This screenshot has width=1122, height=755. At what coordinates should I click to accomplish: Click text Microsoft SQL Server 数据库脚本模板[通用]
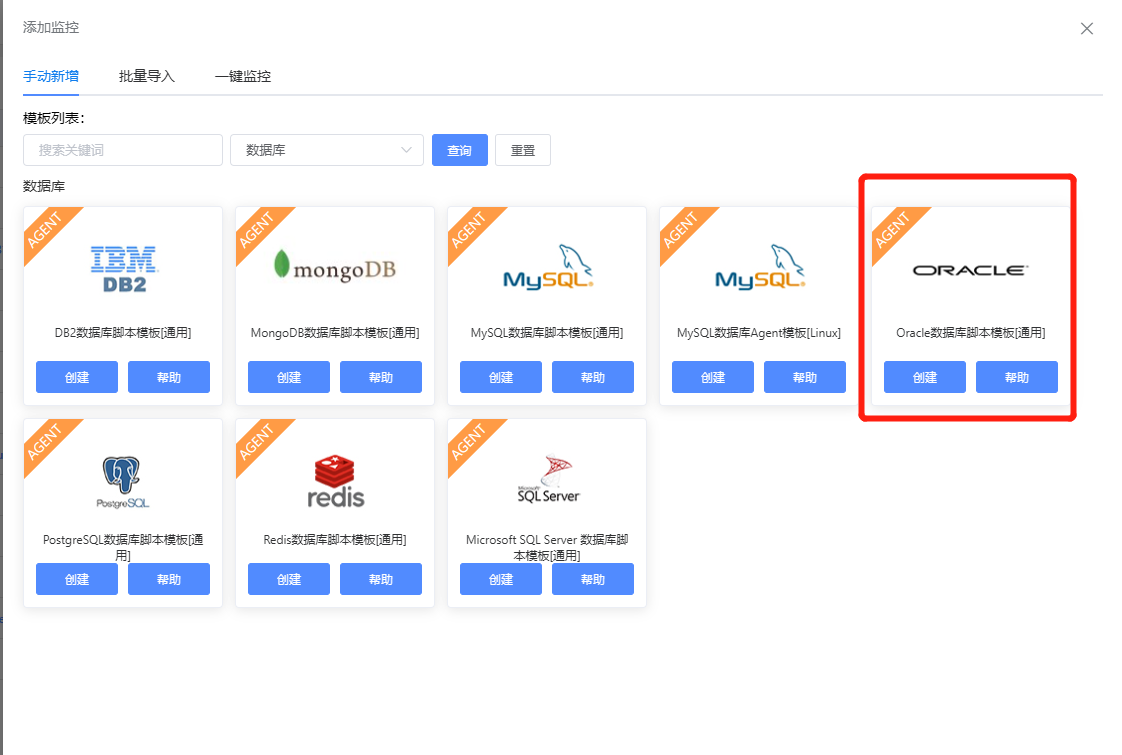click(547, 547)
